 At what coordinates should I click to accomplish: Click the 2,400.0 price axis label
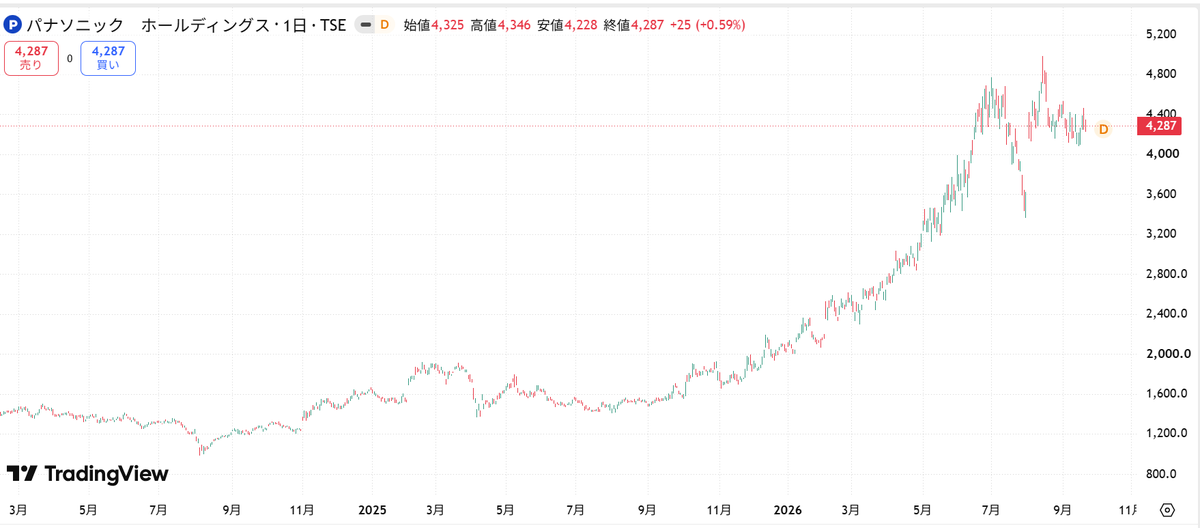[x=1165, y=314]
